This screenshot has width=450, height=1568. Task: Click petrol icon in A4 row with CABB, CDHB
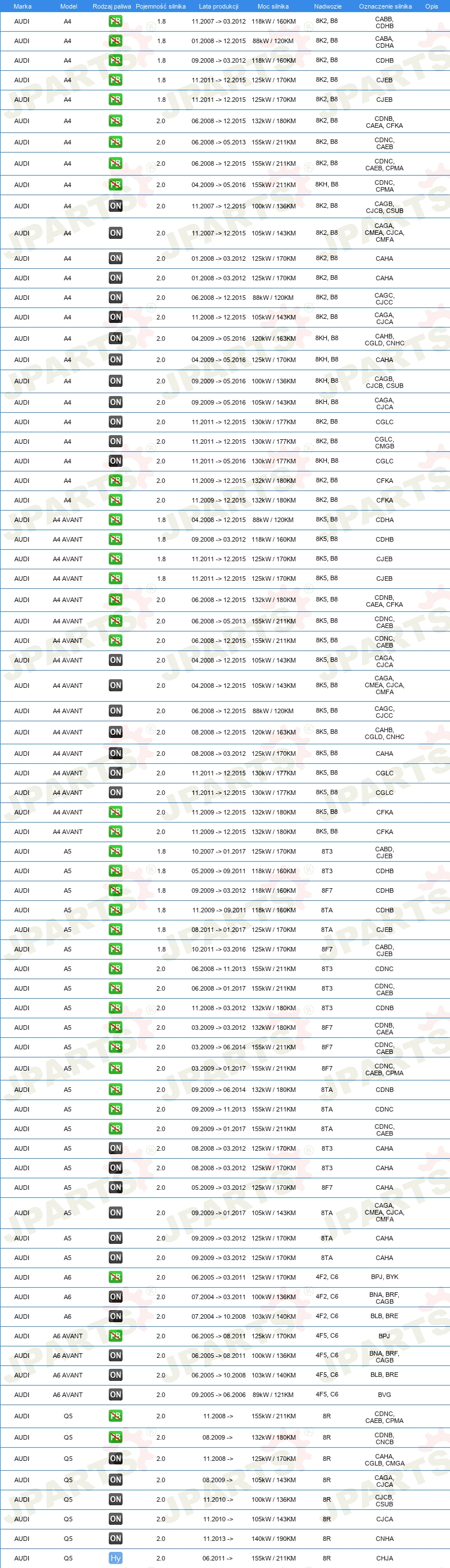[116, 21]
